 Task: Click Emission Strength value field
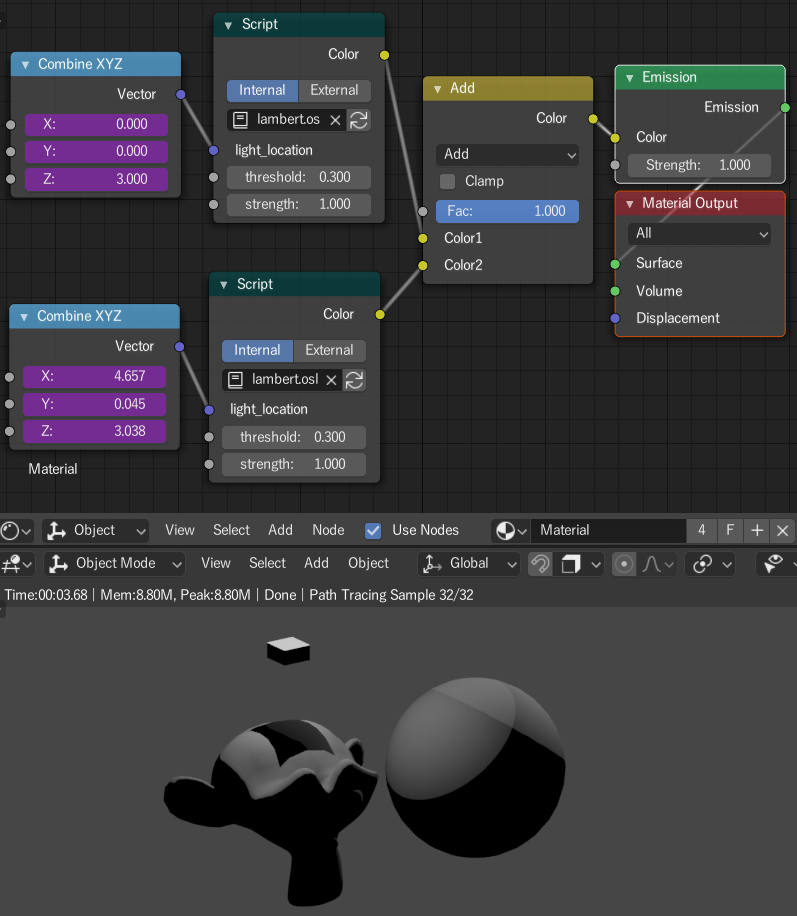[699, 165]
